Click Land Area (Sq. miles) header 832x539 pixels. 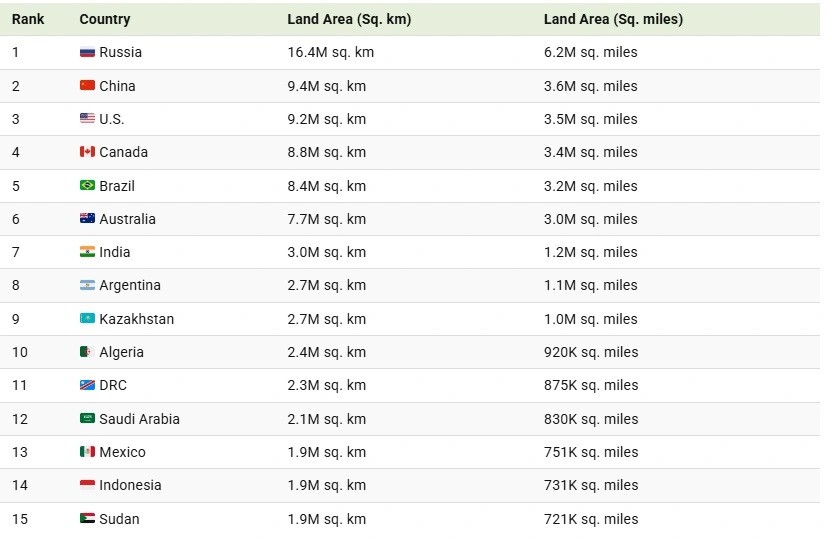tap(613, 19)
